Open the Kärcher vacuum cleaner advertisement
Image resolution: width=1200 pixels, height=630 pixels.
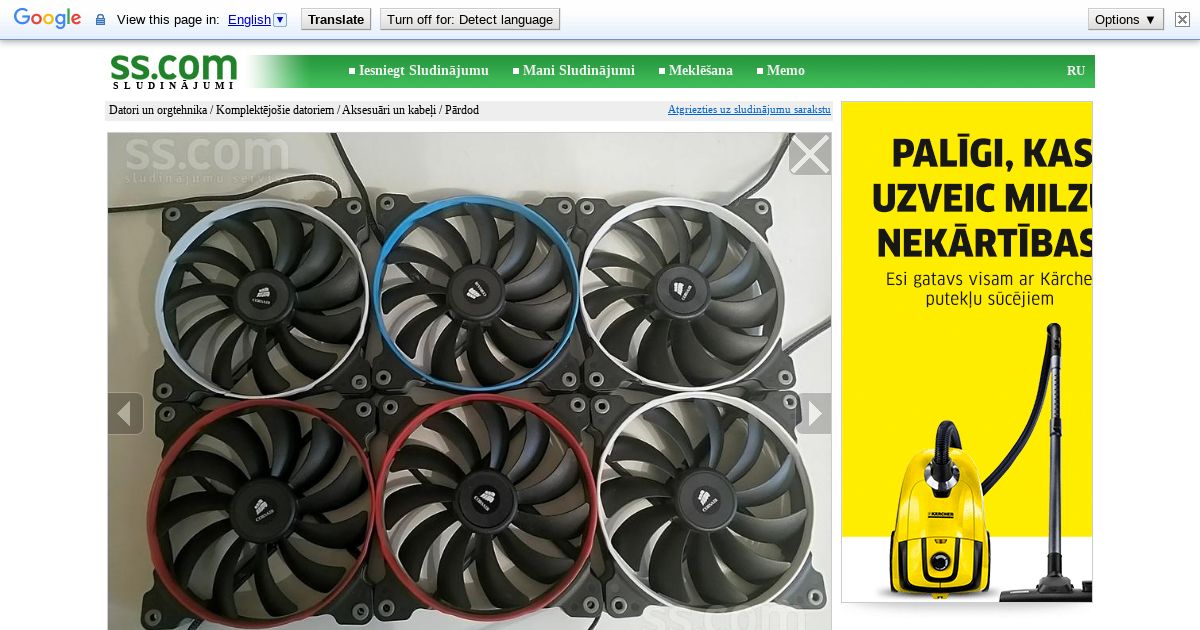(967, 352)
